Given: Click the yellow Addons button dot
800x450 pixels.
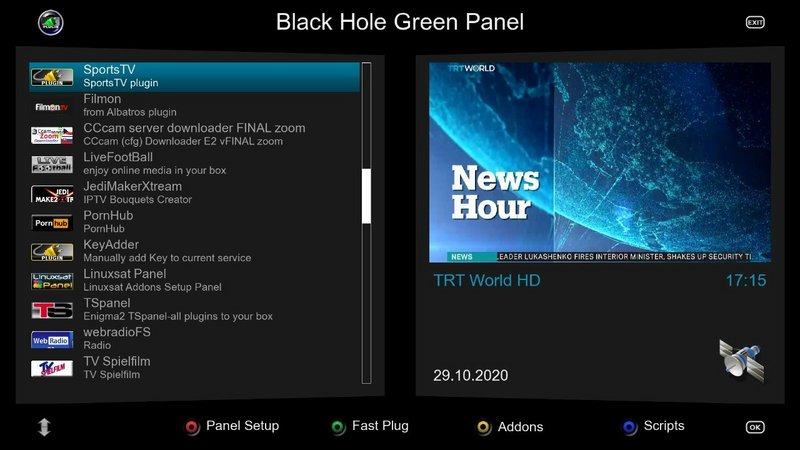Looking at the screenshot, I should [484, 427].
